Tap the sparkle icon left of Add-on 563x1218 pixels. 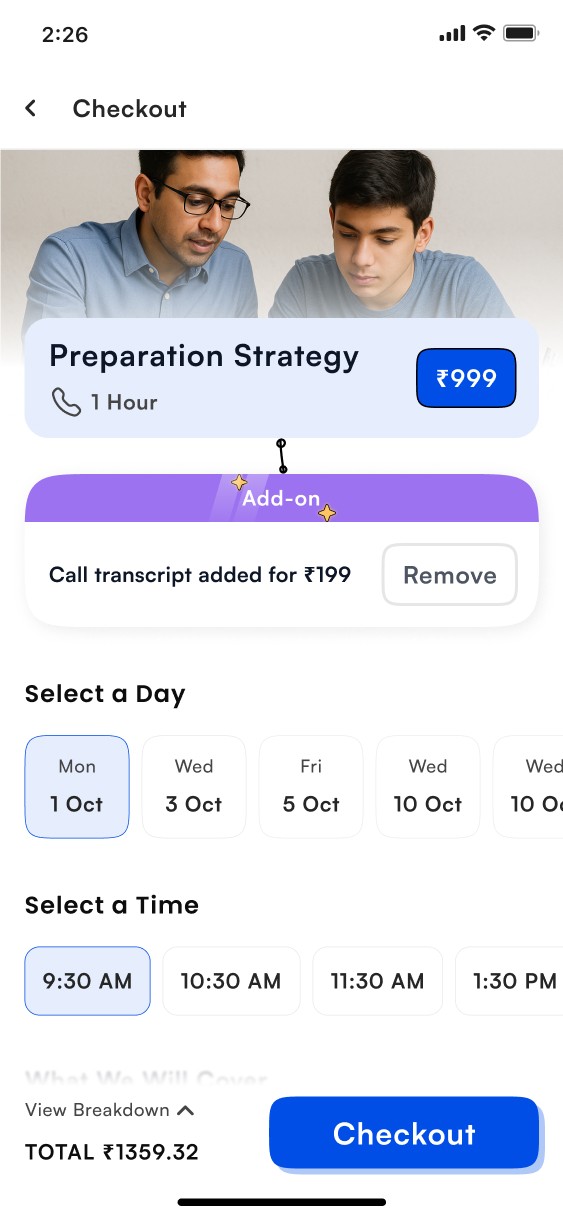click(x=239, y=483)
